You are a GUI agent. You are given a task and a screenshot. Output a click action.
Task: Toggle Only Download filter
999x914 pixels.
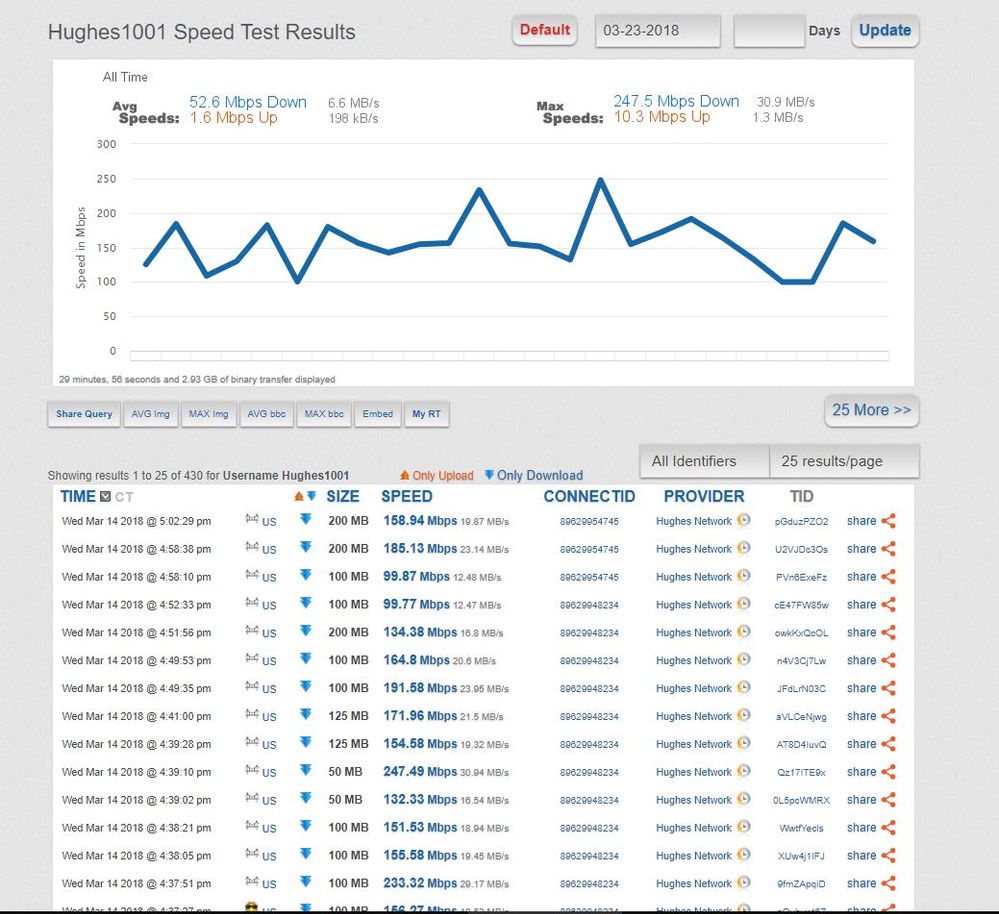tap(533, 476)
